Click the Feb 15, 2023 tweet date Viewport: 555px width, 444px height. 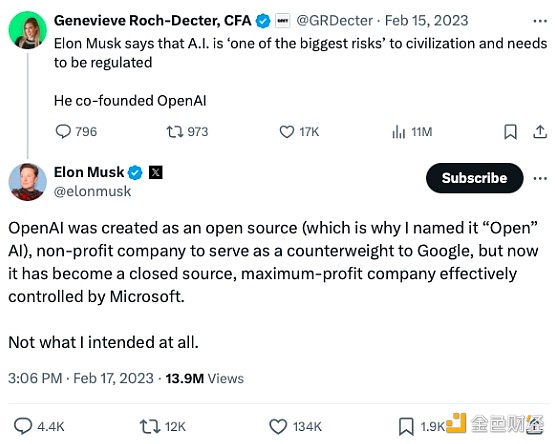tap(427, 21)
